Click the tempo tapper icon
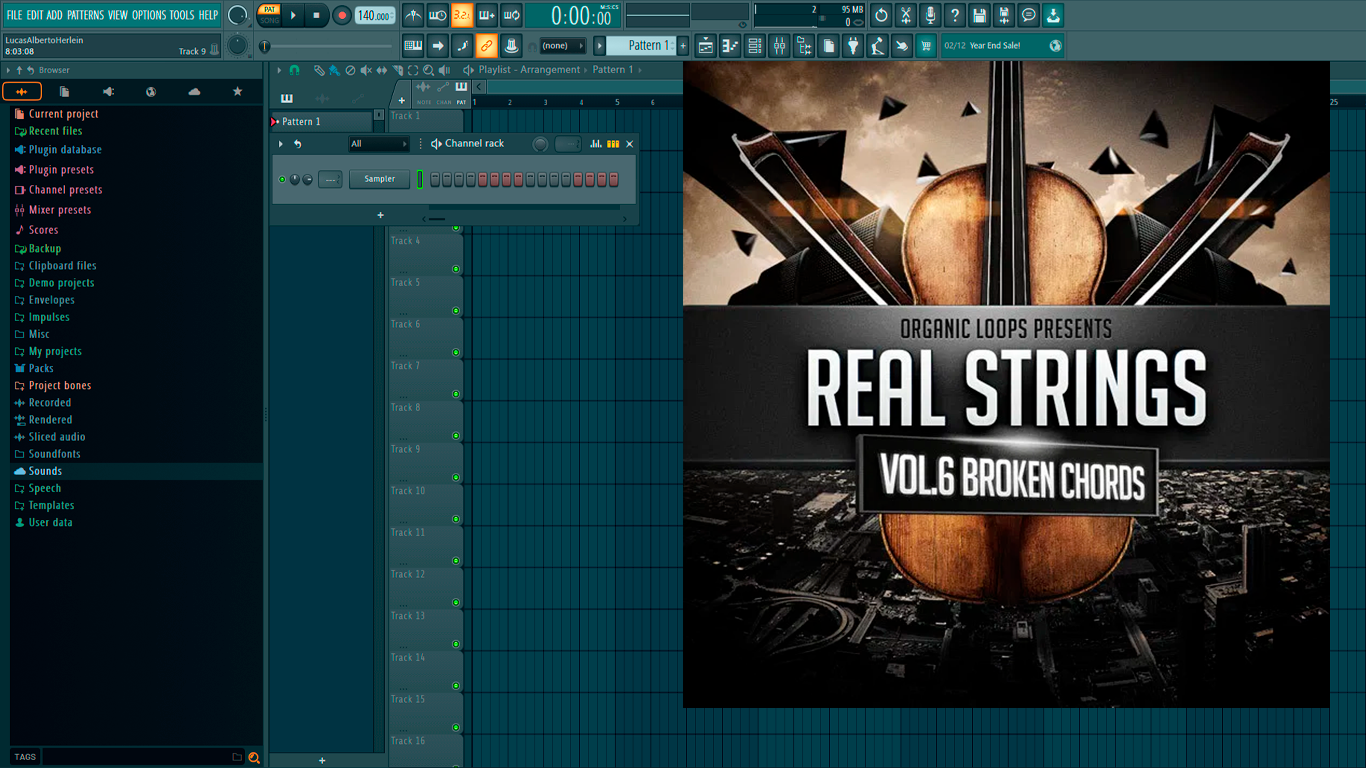 [877, 45]
